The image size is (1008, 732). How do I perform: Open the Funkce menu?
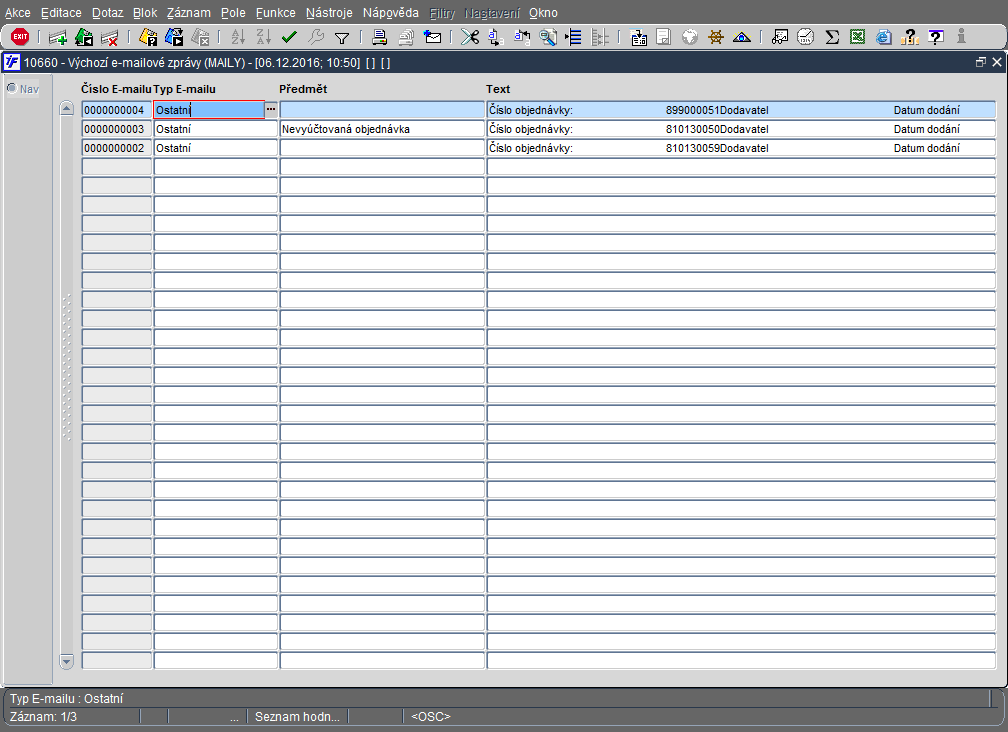(x=275, y=13)
